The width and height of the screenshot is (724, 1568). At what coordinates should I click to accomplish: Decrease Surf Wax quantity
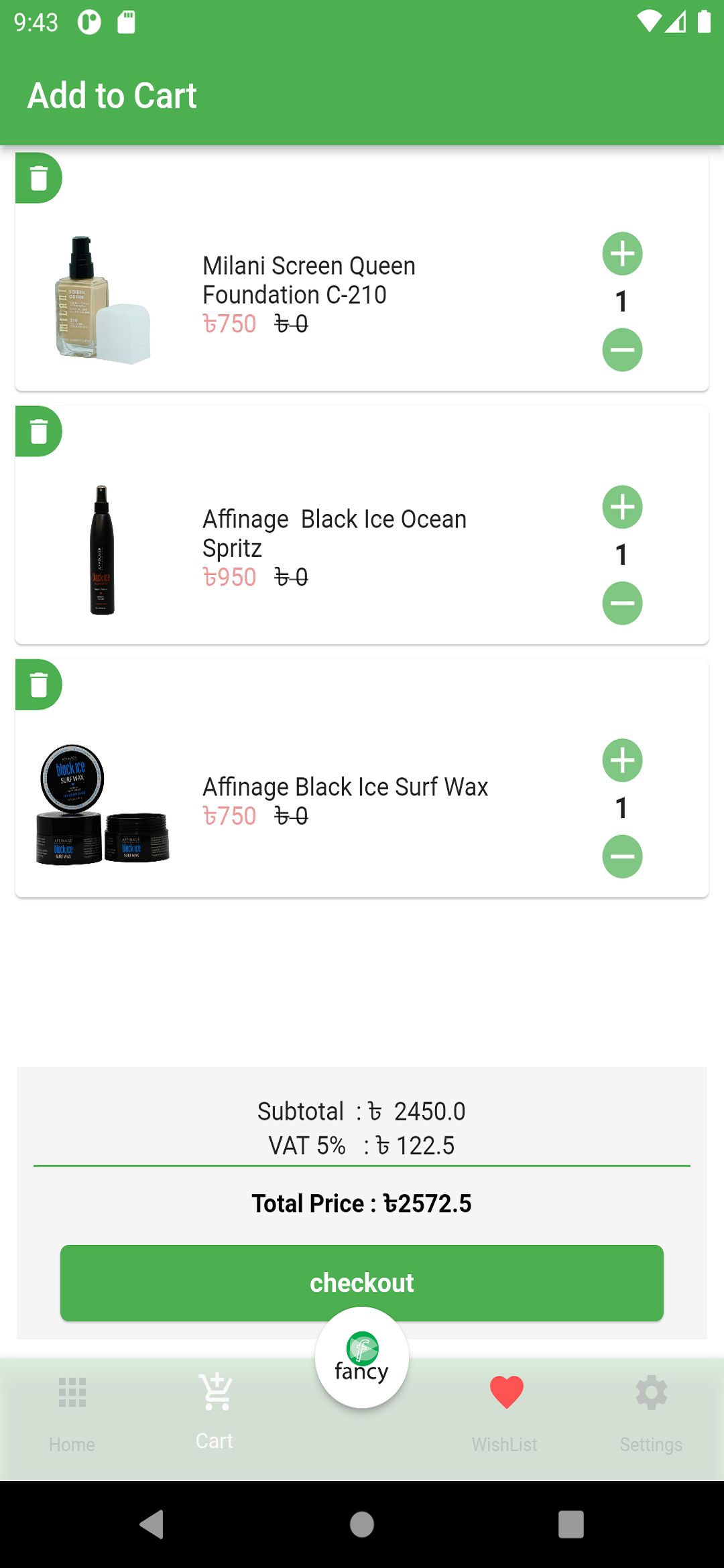pyautogui.click(x=622, y=856)
